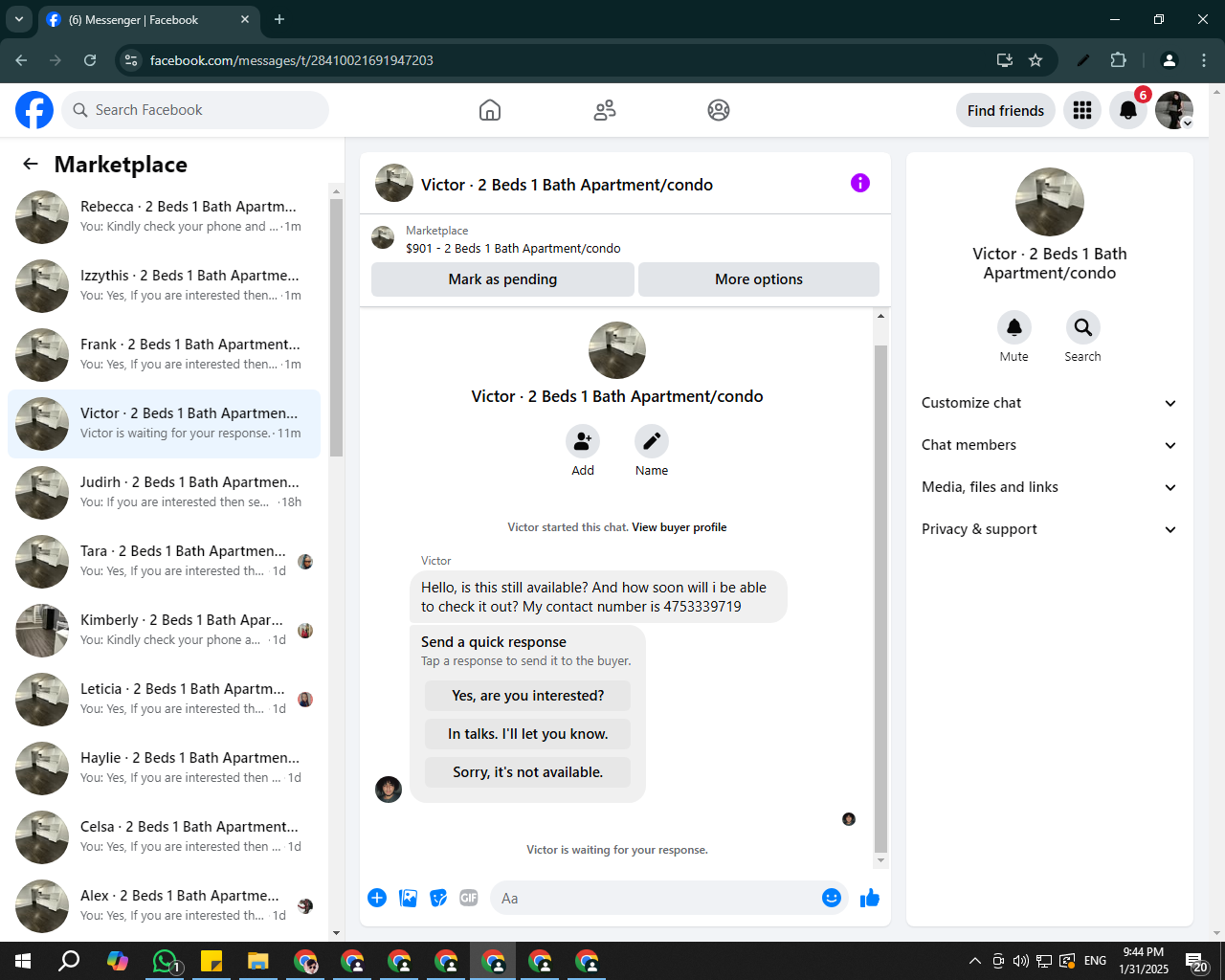
Task: Open Tara's conversation in list
Action: (x=164, y=562)
